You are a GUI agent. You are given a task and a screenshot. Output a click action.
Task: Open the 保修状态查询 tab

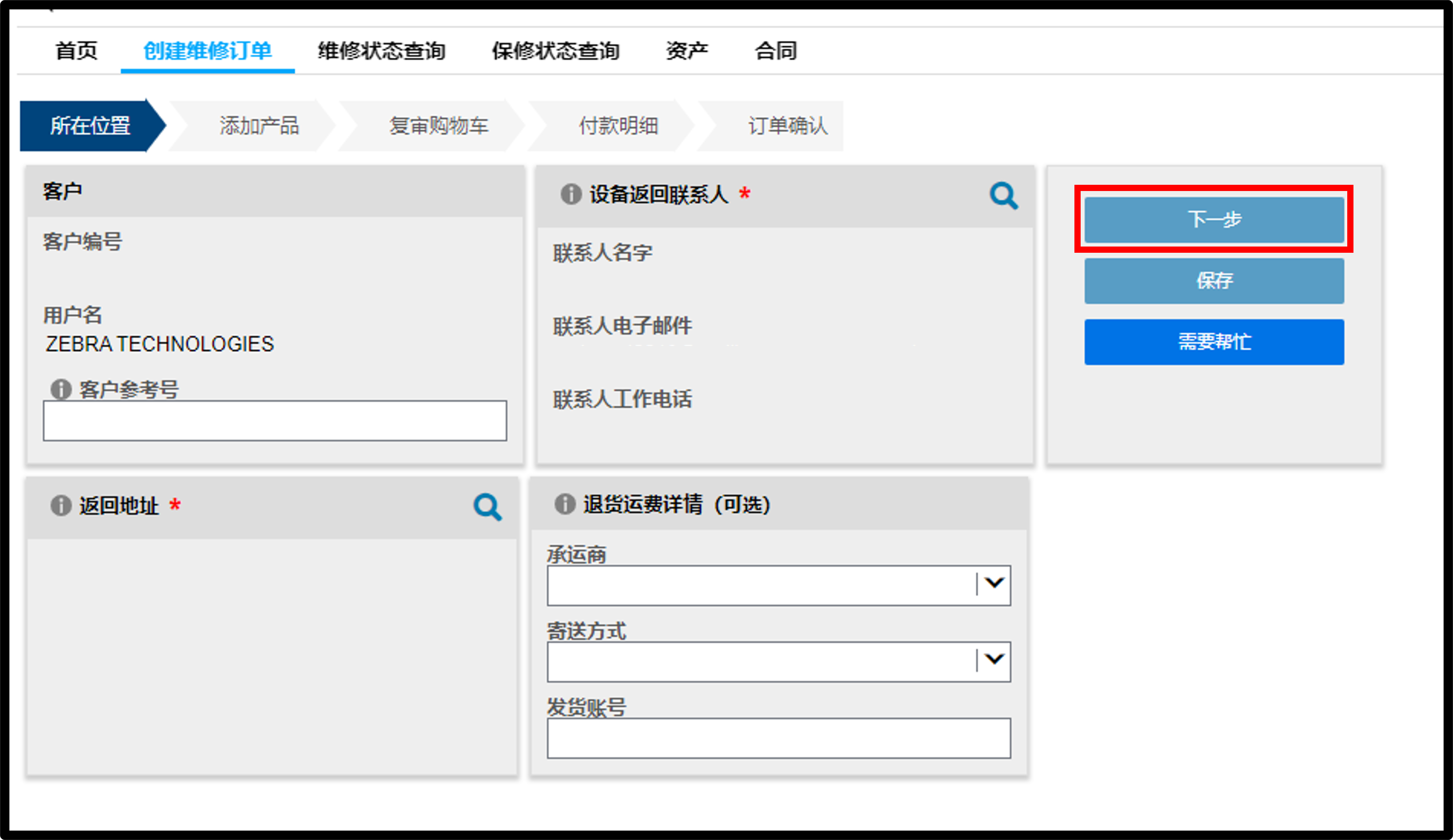pyautogui.click(x=556, y=51)
